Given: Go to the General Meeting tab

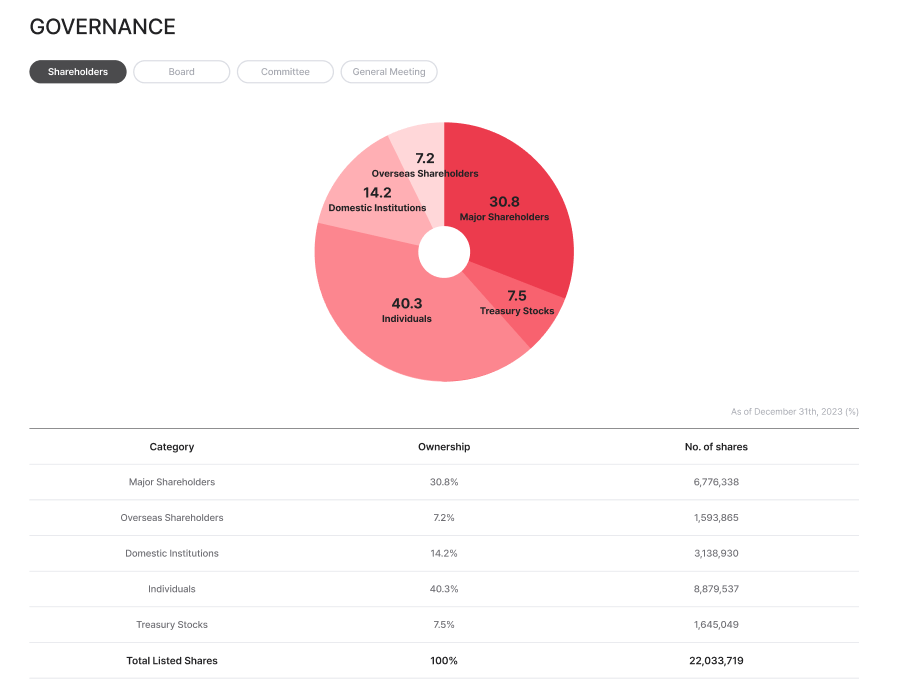Looking at the screenshot, I should [389, 72].
